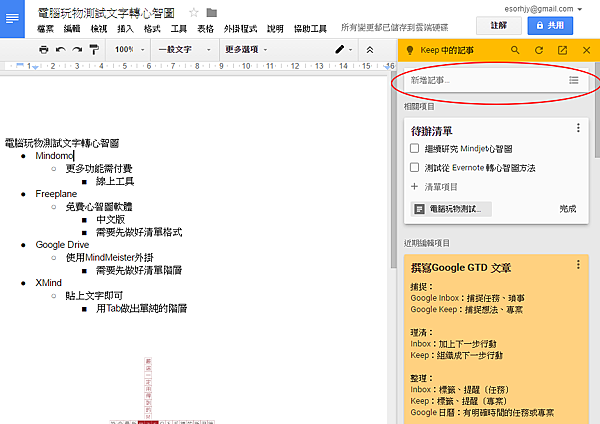The width and height of the screenshot is (600, 424).
Task: Click the 更多功能需付費 sub-bullet
Action: 99,168
